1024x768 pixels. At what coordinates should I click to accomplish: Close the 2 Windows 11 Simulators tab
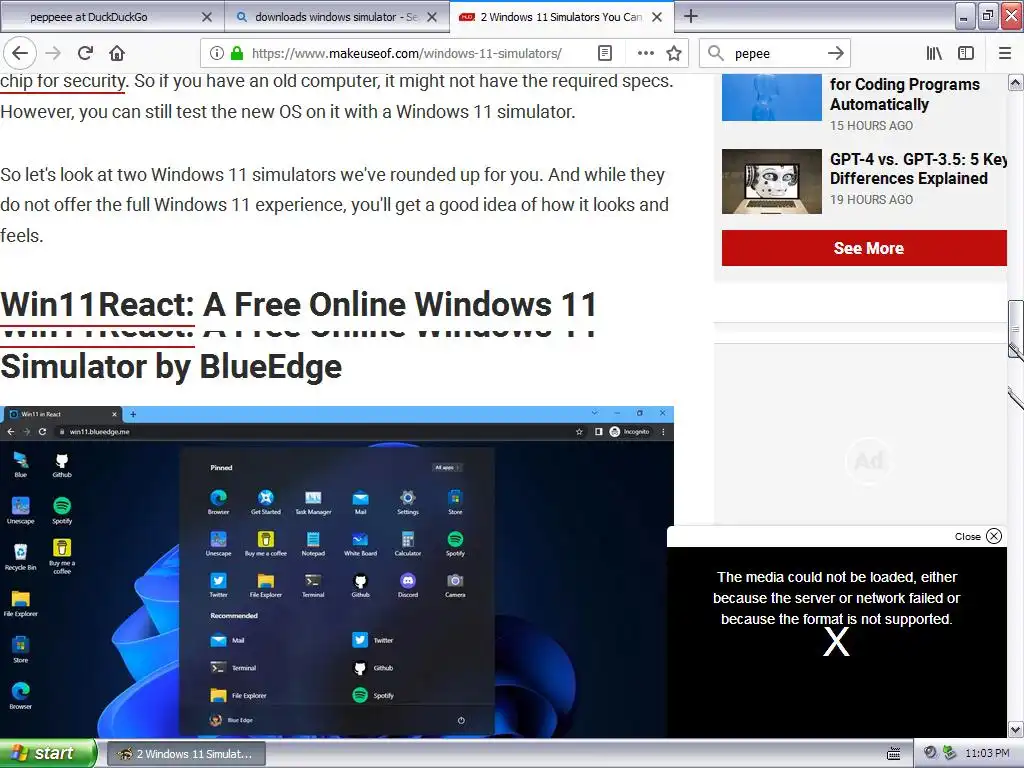(x=657, y=17)
